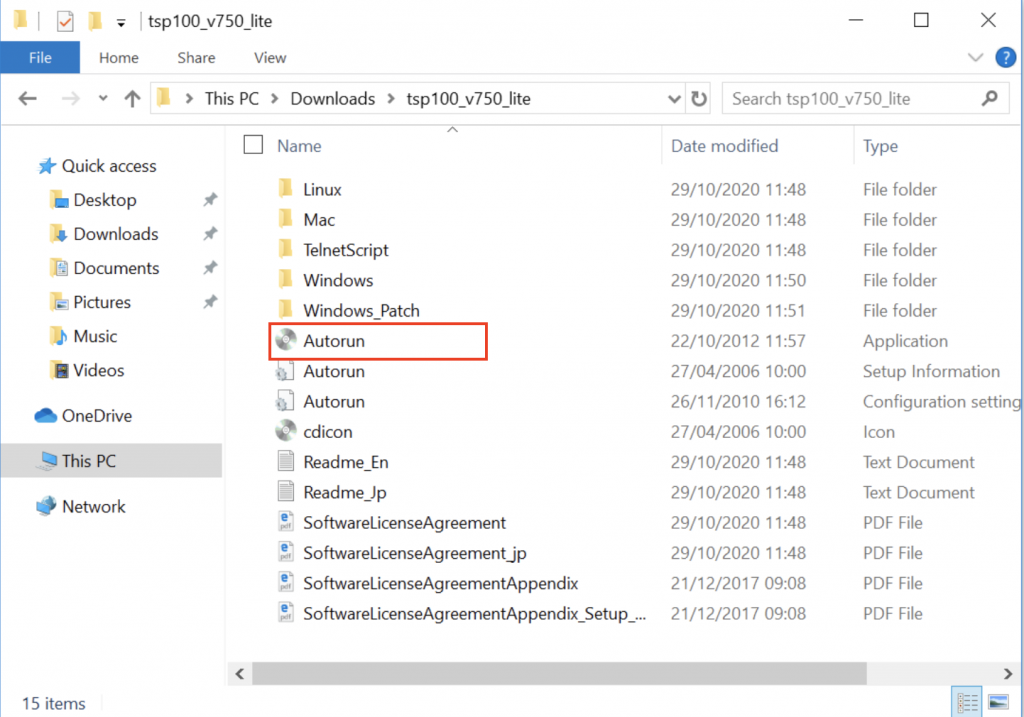Open the recent locations dropdown arrow
Image resolution: width=1024 pixels, height=717 pixels.
(103, 99)
